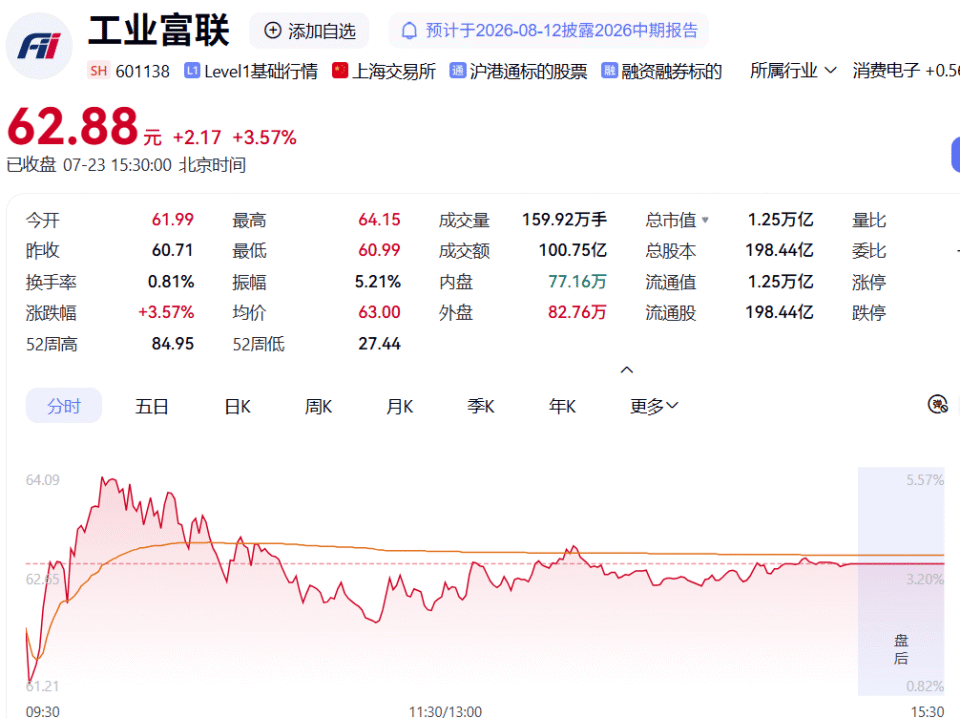Image resolution: width=960 pixels, height=718 pixels.
Task: Add stock via 添加自选 button
Action: coord(309,31)
